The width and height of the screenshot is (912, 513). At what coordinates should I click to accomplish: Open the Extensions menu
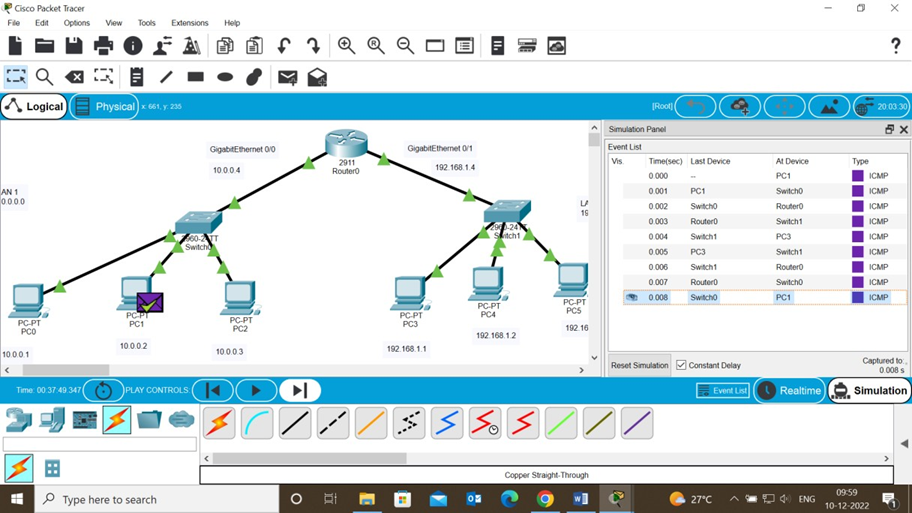pyautogui.click(x=189, y=23)
